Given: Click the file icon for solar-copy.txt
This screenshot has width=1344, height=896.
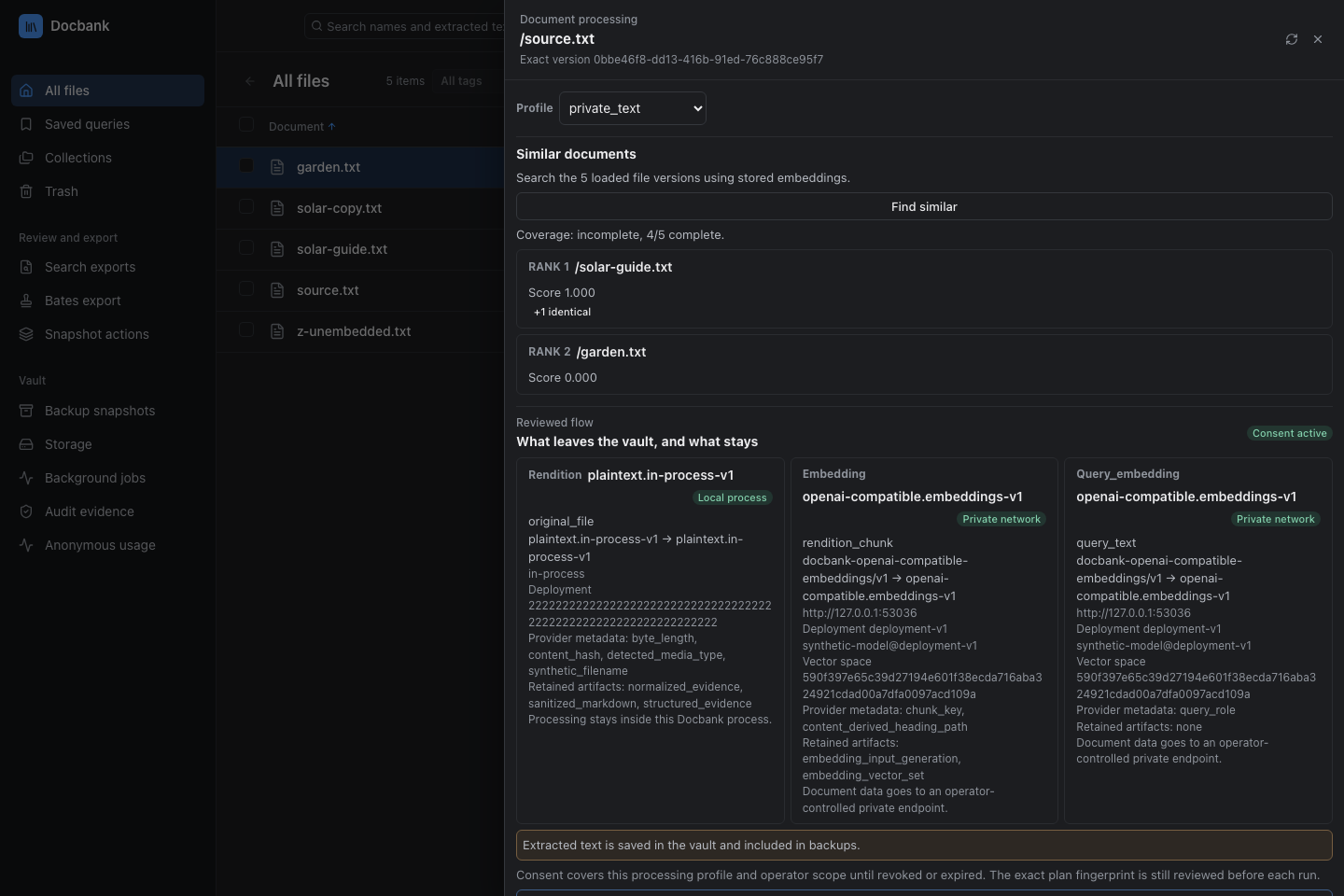Looking at the screenshot, I should [x=277, y=208].
